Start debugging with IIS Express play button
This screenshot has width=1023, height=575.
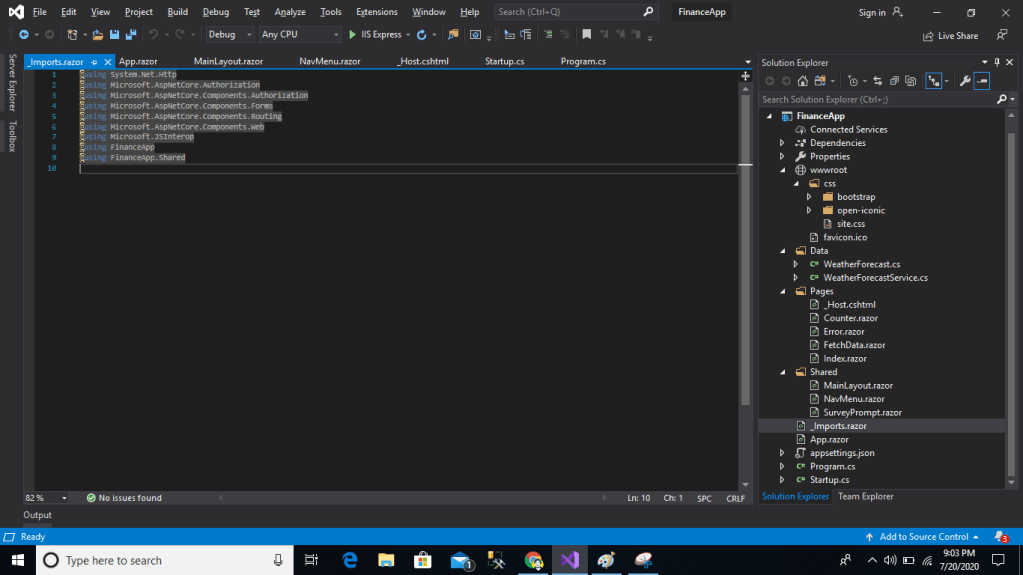[352, 35]
